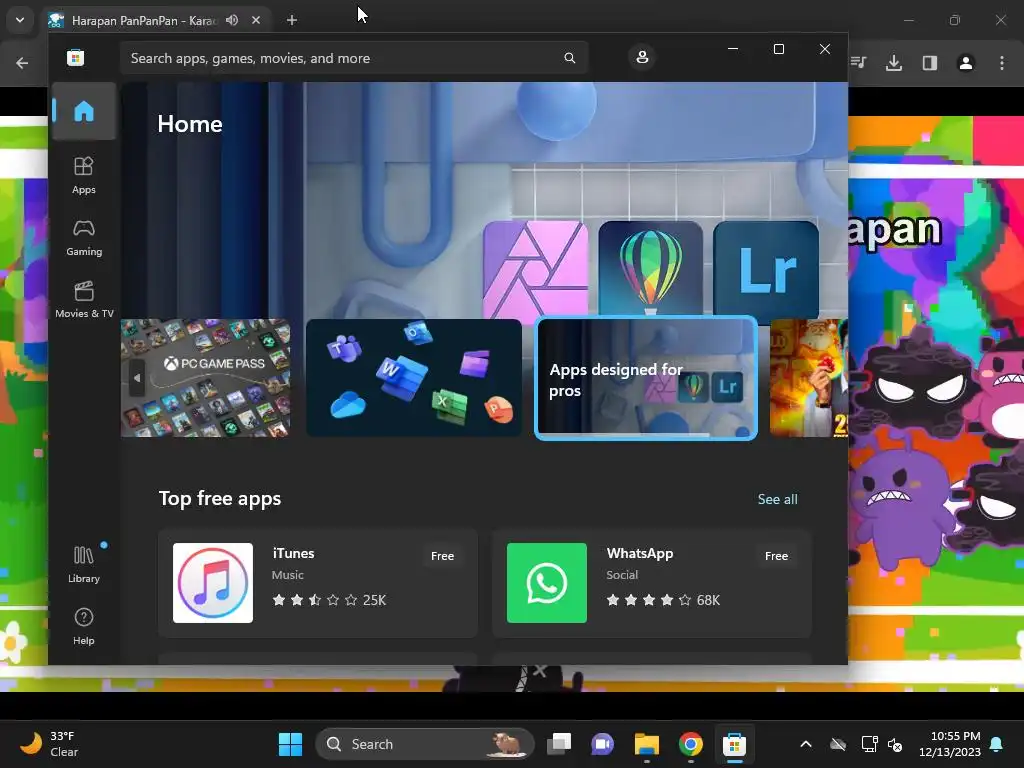The width and height of the screenshot is (1024, 768).
Task: Go to previous carousel slide arrow
Action: (136, 377)
